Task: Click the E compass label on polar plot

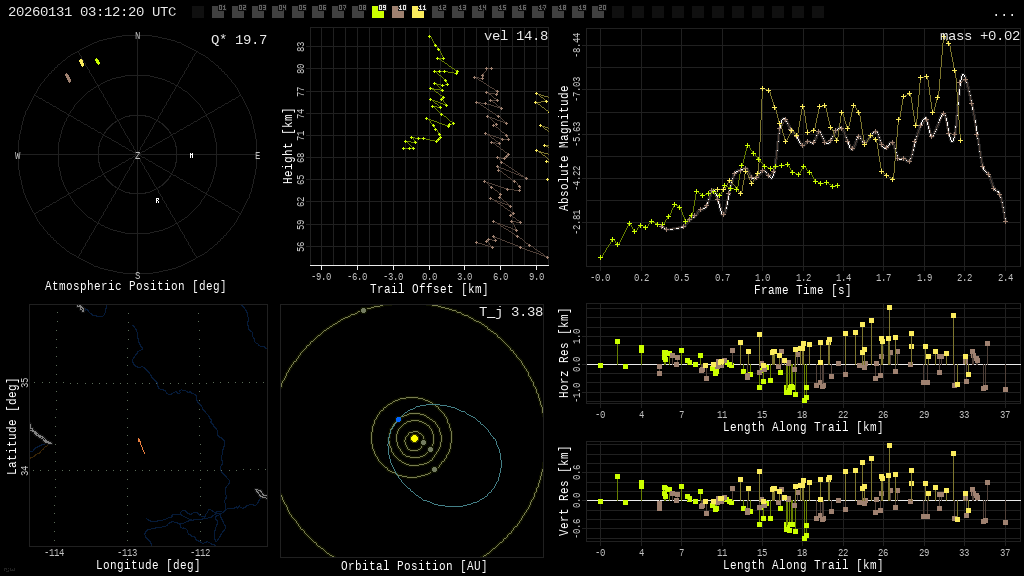Action: (x=257, y=155)
